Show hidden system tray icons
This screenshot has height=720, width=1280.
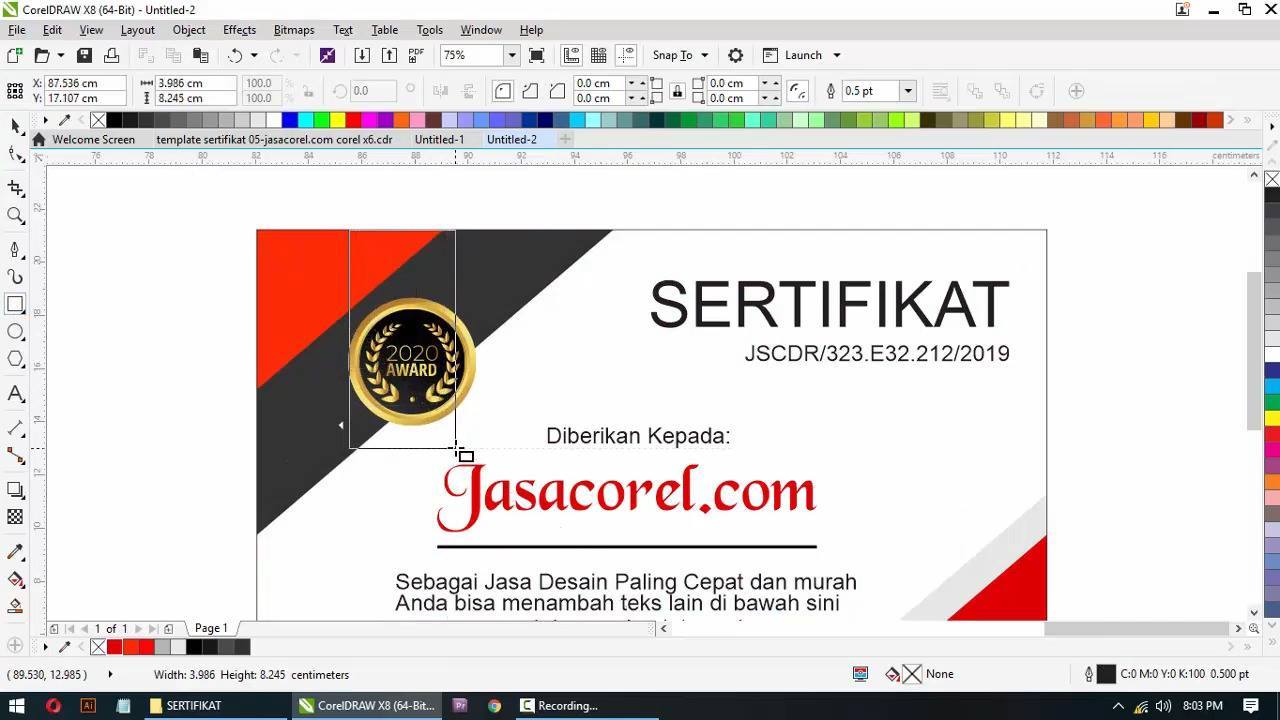click(1118, 705)
